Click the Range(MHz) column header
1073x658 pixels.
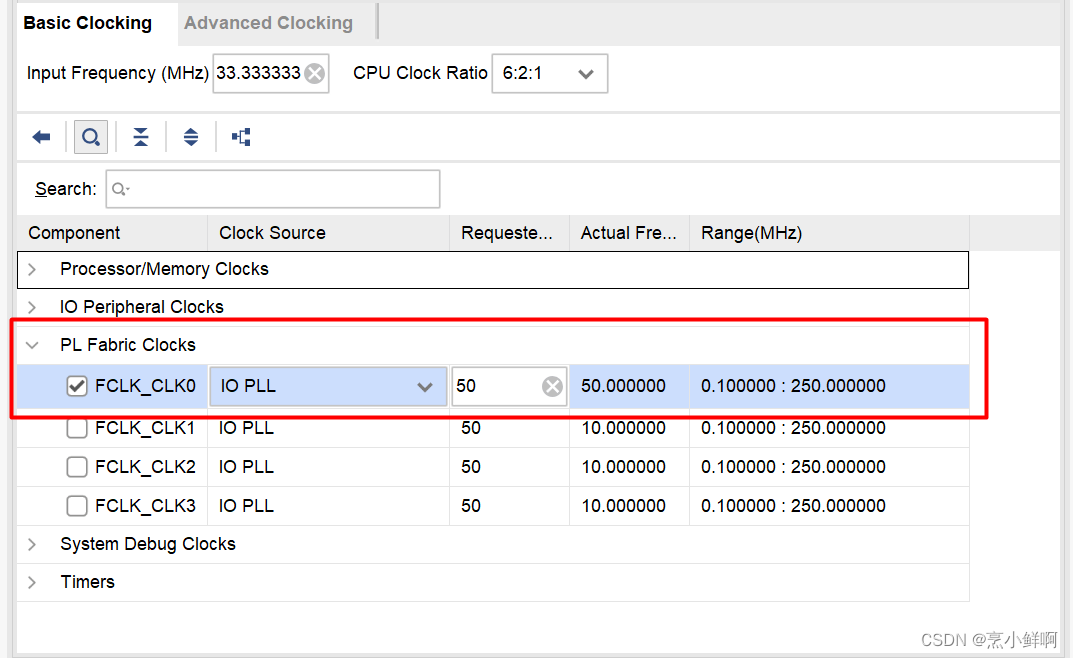(x=829, y=233)
